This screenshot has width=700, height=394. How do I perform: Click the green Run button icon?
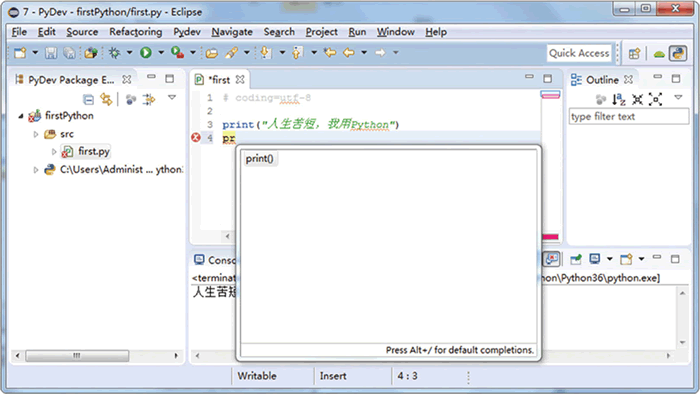146,53
